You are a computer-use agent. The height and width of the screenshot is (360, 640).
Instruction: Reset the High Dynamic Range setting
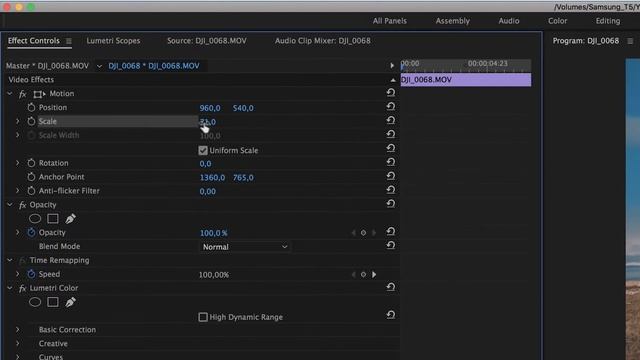pyautogui.click(x=391, y=315)
